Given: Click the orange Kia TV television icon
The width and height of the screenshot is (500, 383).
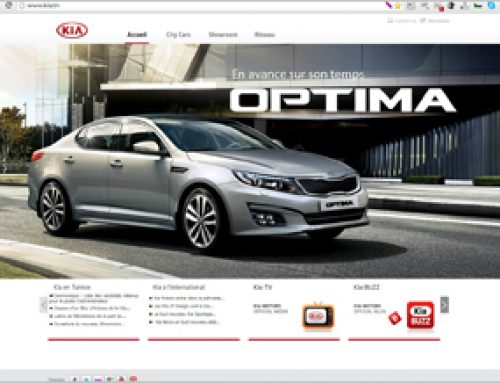Looking at the screenshot, I should point(318,316).
